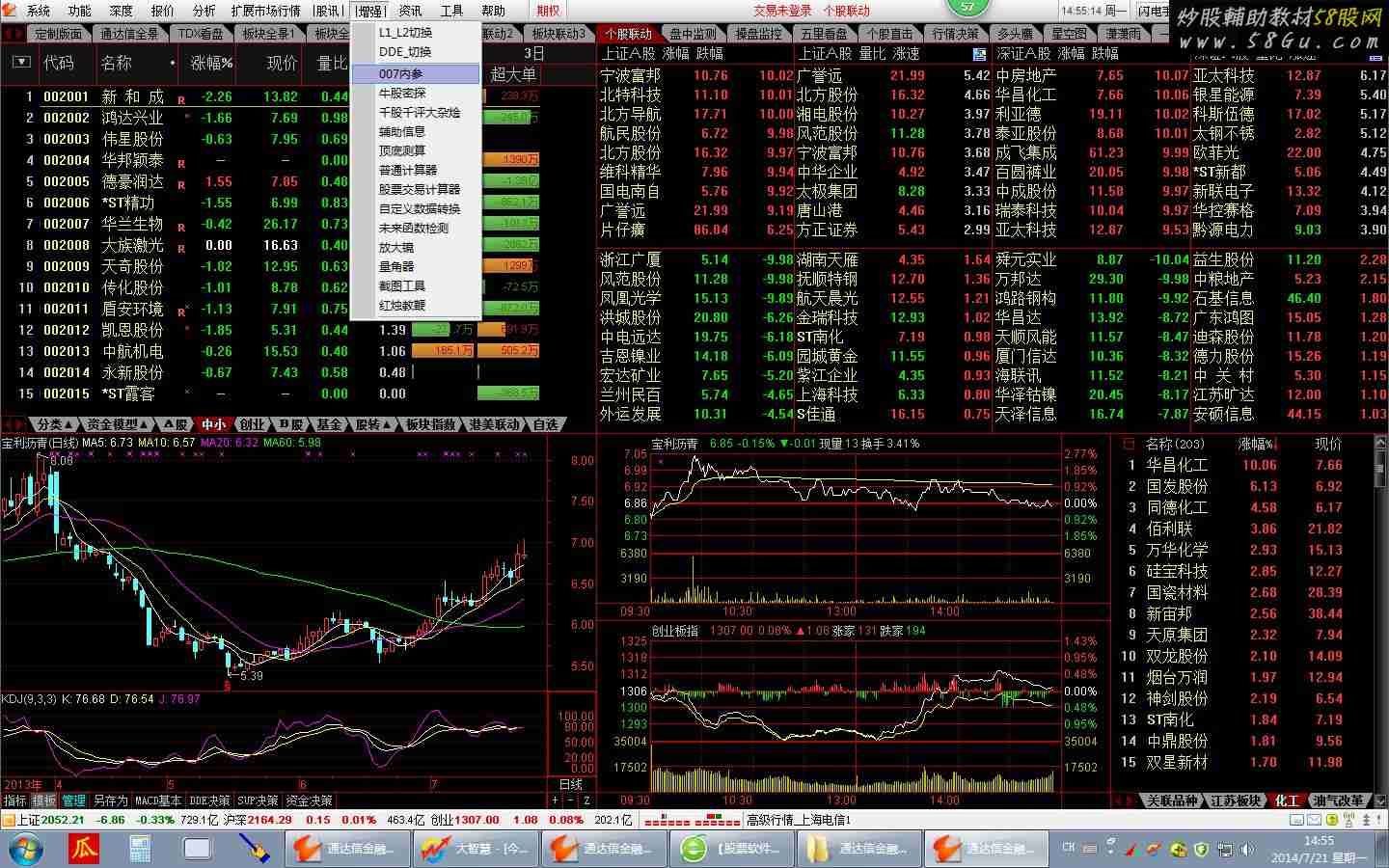The height and width of the screenshot is (868, 1389).
Task: Expand the 资金模型 tab dropdown
Action: [144, 424]
